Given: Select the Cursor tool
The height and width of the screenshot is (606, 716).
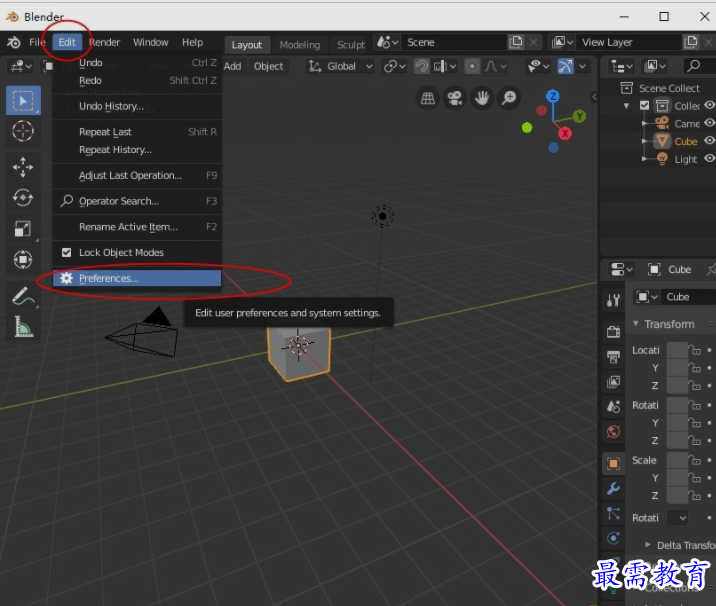Looking at the screenshot, I should click(23, 131).
